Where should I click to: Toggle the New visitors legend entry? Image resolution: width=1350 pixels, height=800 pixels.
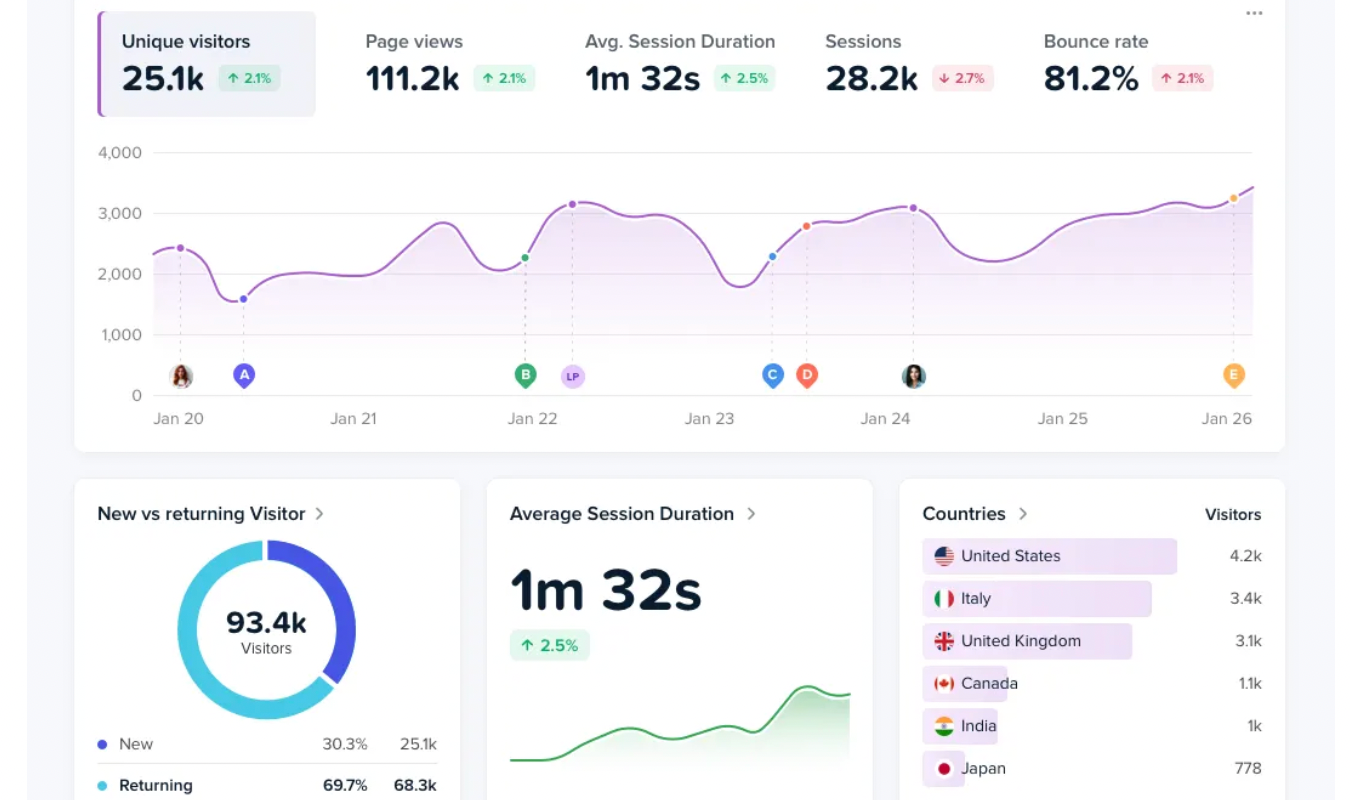(x=138, y=744)
